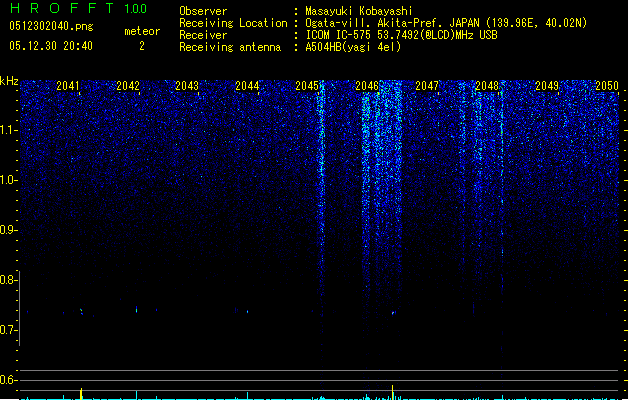
Task: Click the ICOM IC-575 receiver text
Action: tap(401, 35)
